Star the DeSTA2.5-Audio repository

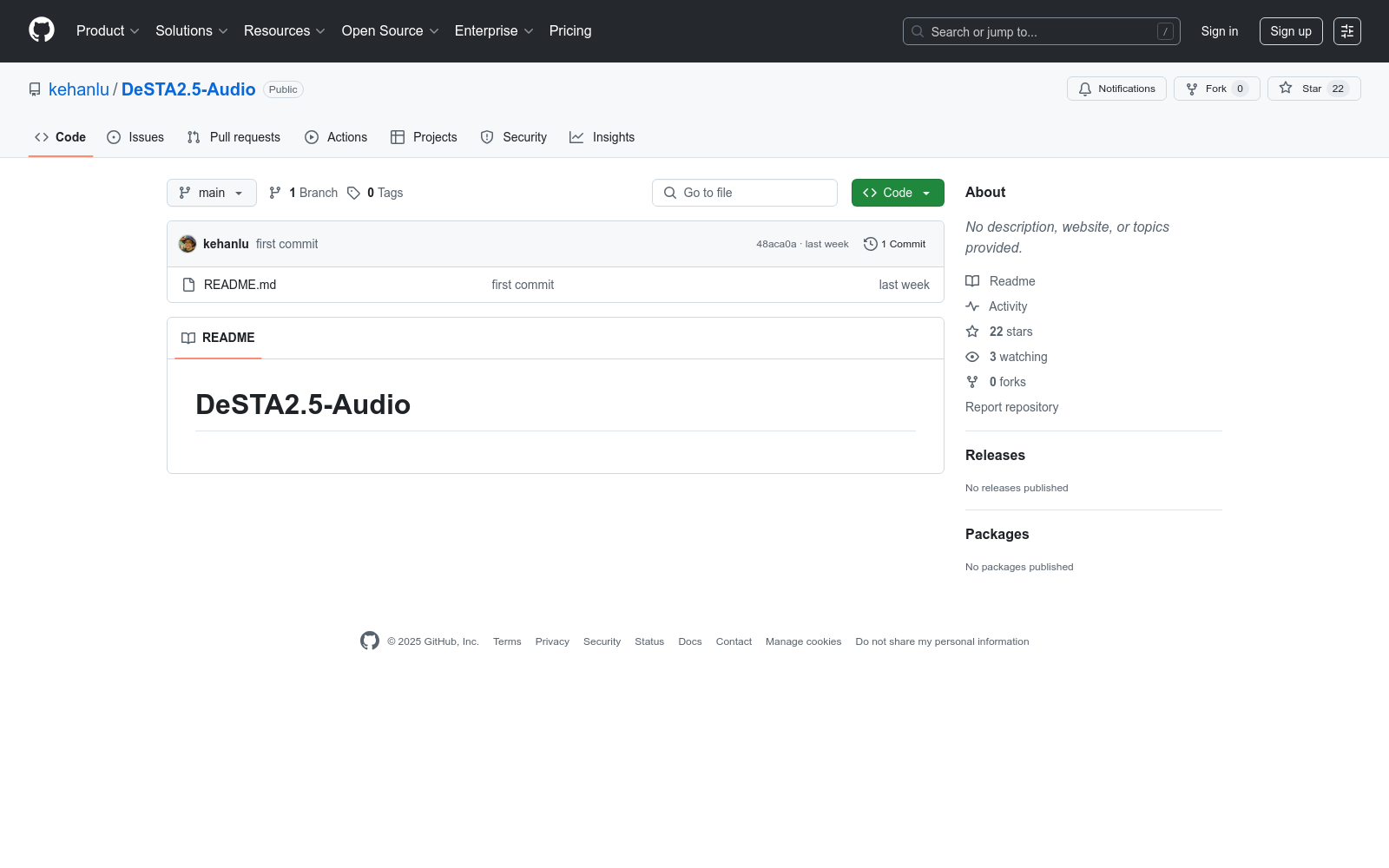tap(1313, 89)
